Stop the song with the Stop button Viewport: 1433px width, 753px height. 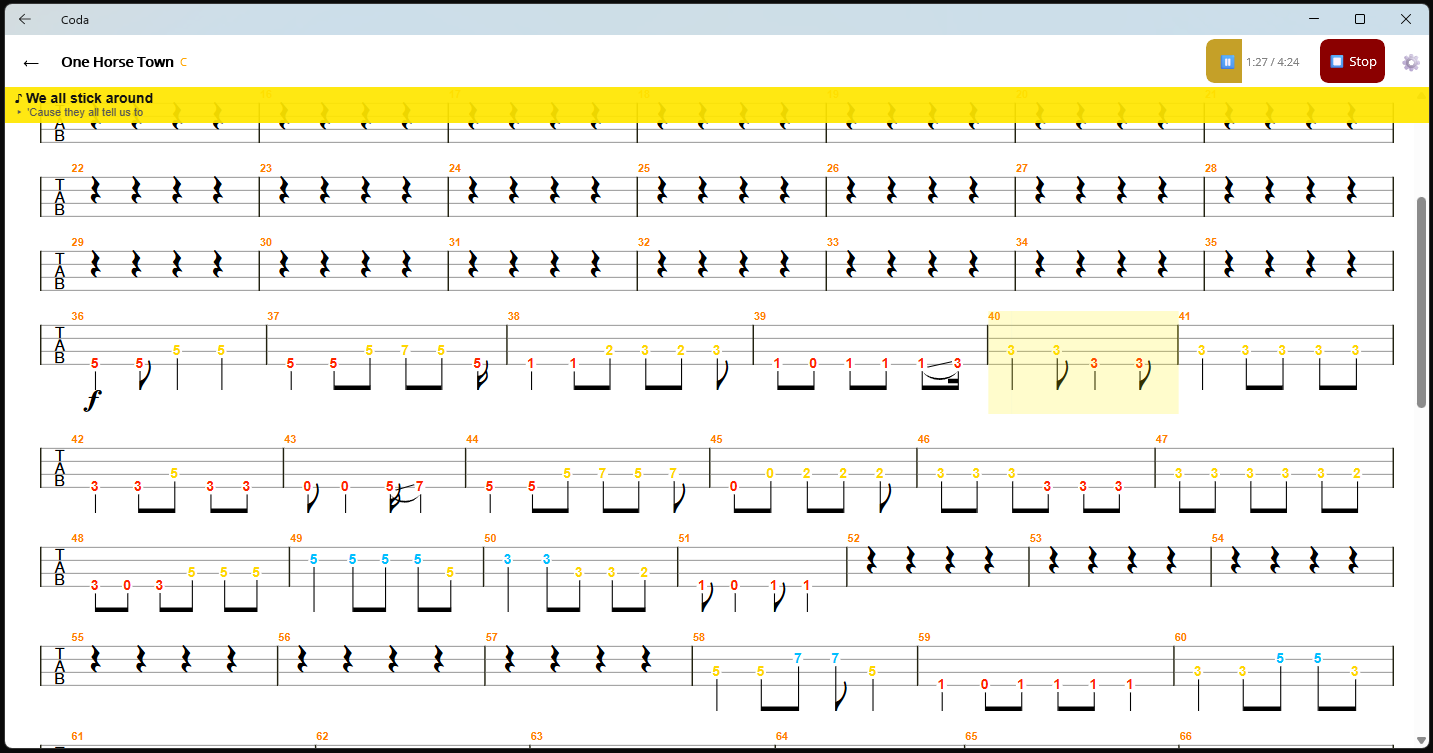[x=1352, y=61]
